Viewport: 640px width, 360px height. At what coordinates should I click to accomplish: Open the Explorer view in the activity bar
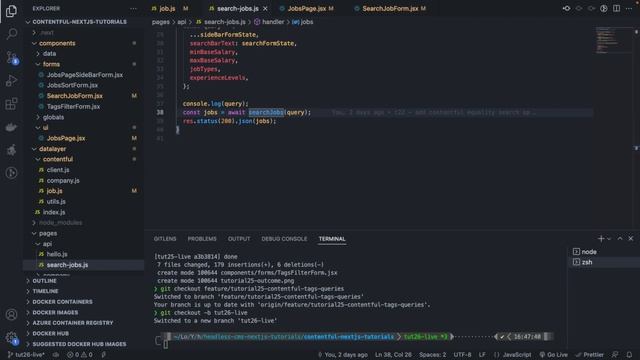pos(11,11)
